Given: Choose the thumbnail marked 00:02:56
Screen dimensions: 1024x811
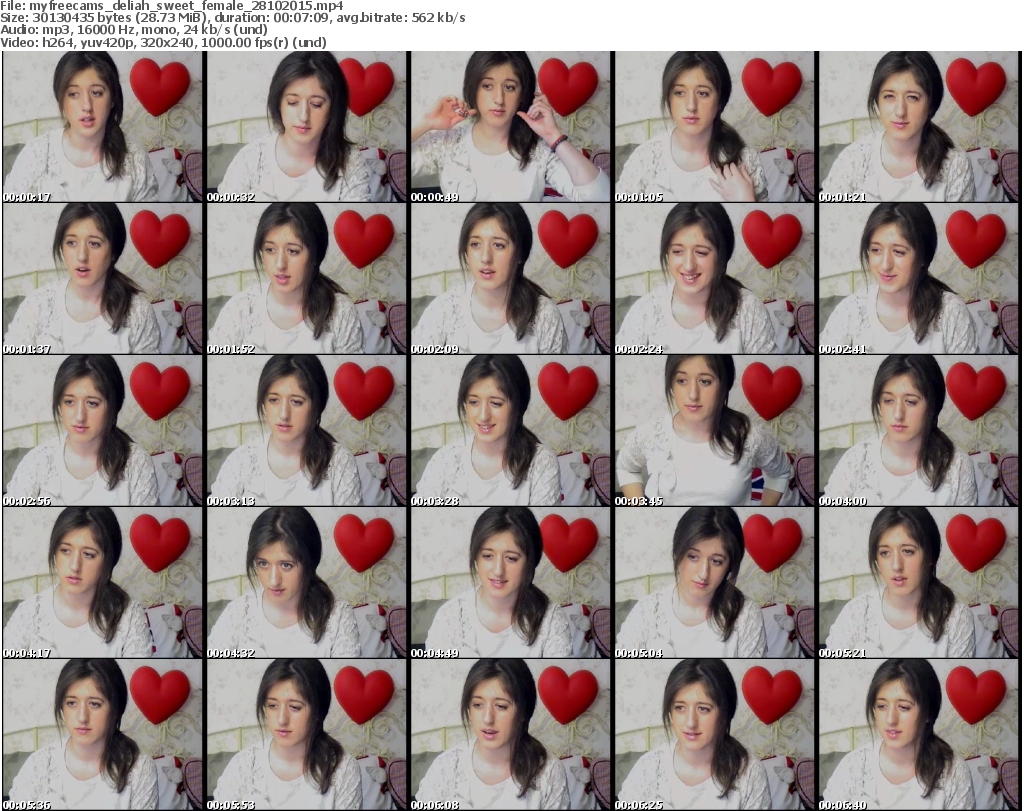Looking at the screenshot, I should point(103,431).
